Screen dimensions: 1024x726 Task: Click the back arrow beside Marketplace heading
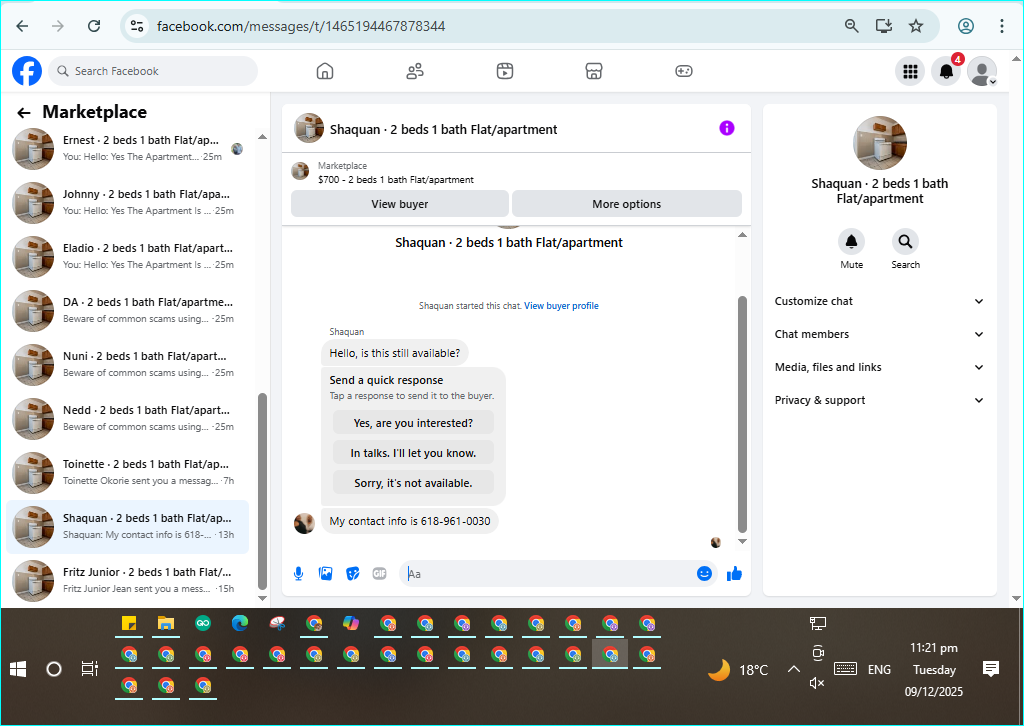[x=24, y=113]
